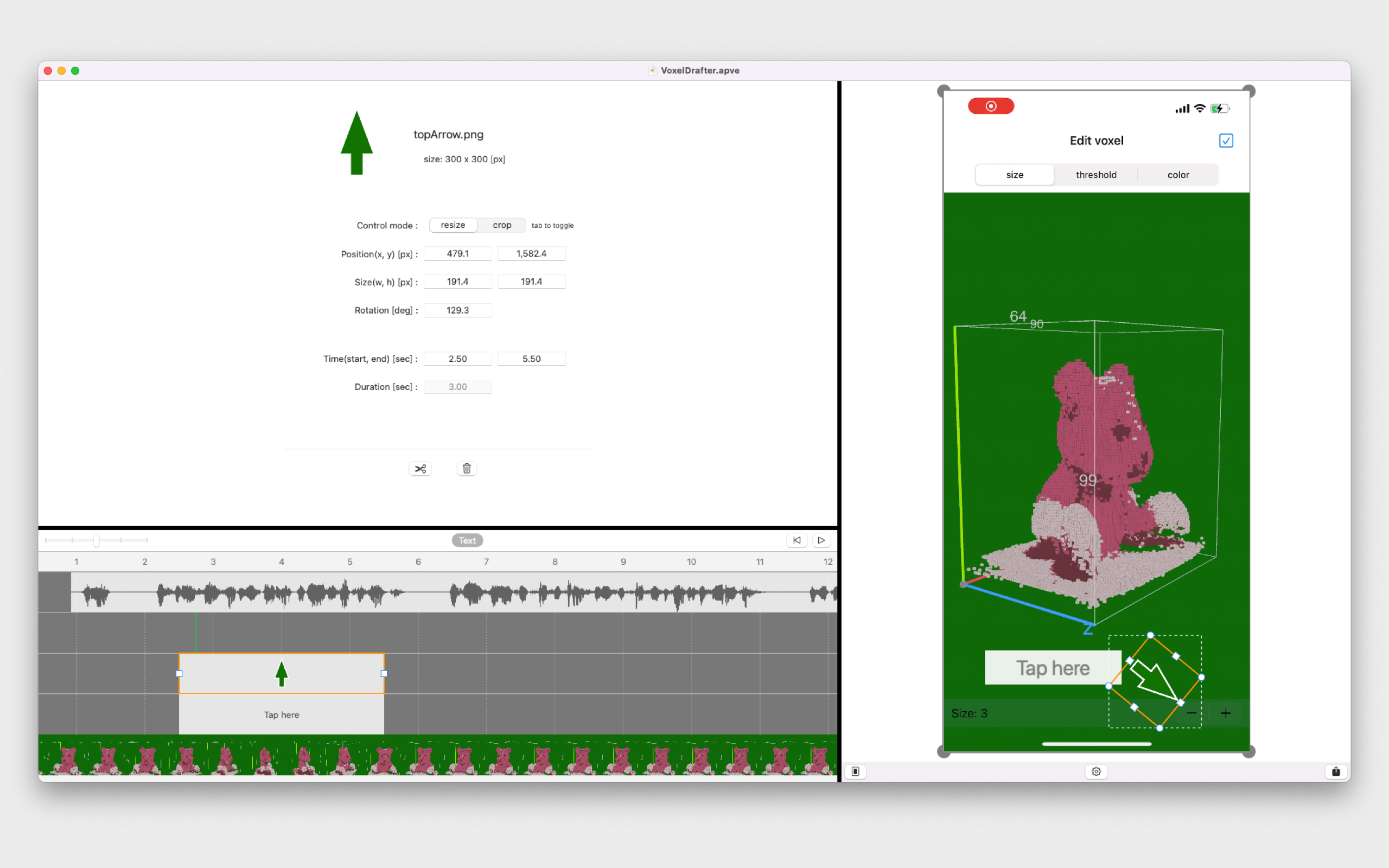The image size is (1389, 868).
Task: Select resize control mode
Action: (x=453, y=225)
